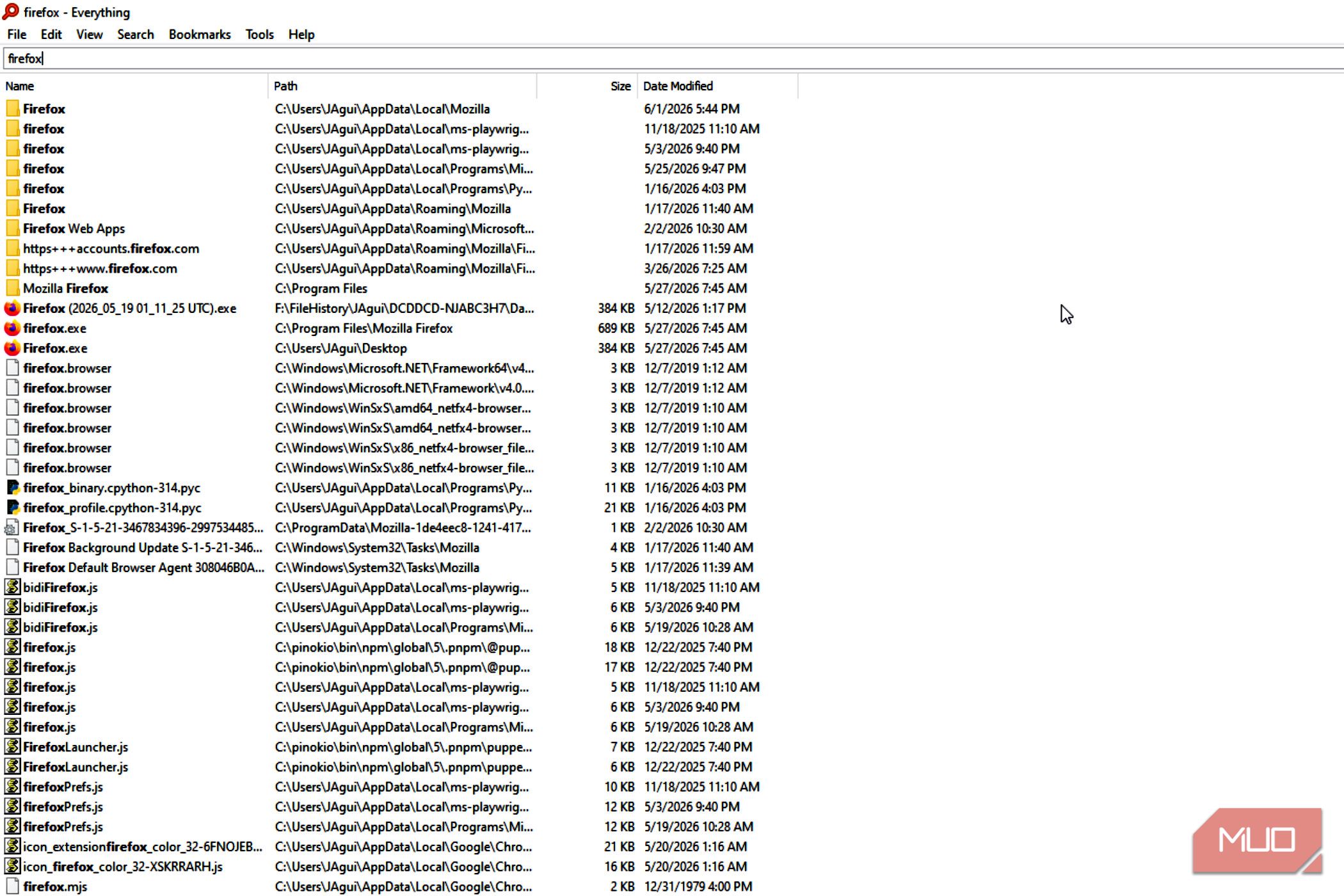Select https+++www.firefox.com folder icon
This screenshot has height=896, width=1344.
12,268
